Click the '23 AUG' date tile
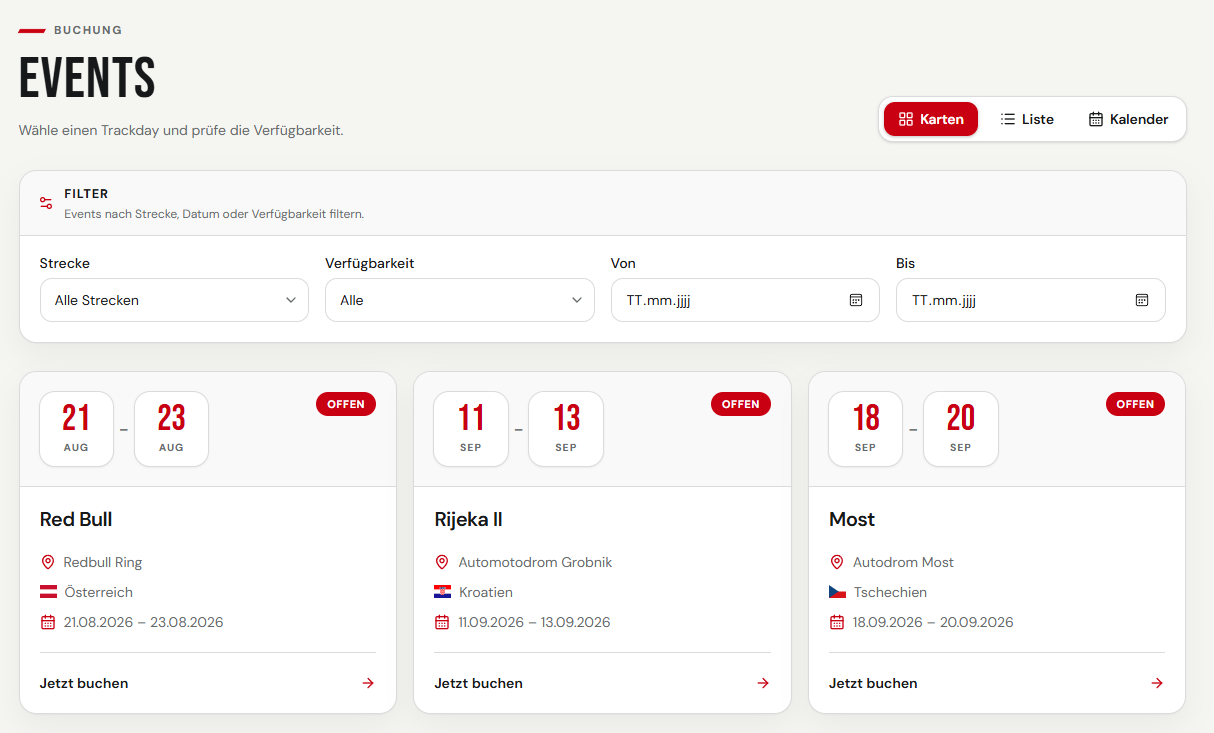This screenshot has height=733, width=1214. 171,429
